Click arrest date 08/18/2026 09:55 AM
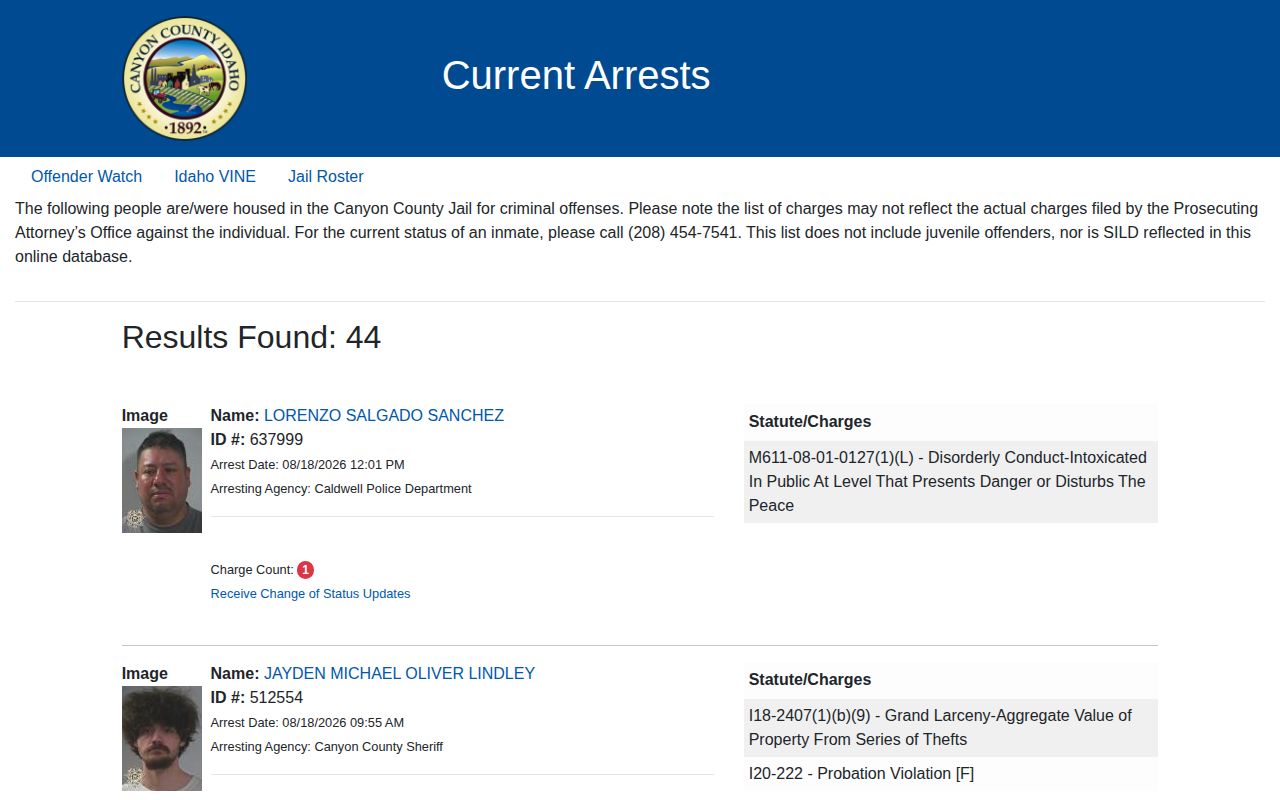Viewport: 1280px width, 800px height. 343,723
